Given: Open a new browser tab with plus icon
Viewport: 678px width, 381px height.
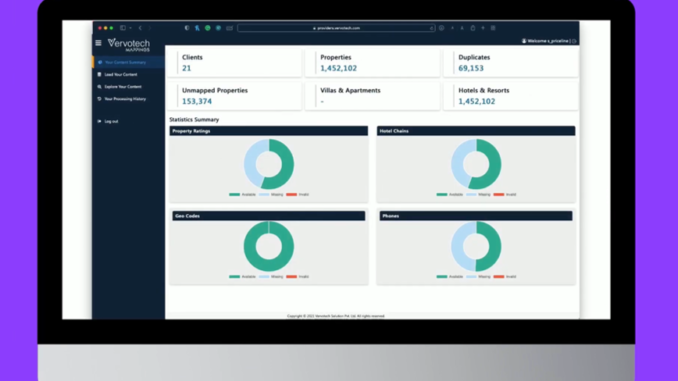Looking at the screenshot, I should [483, 28].
